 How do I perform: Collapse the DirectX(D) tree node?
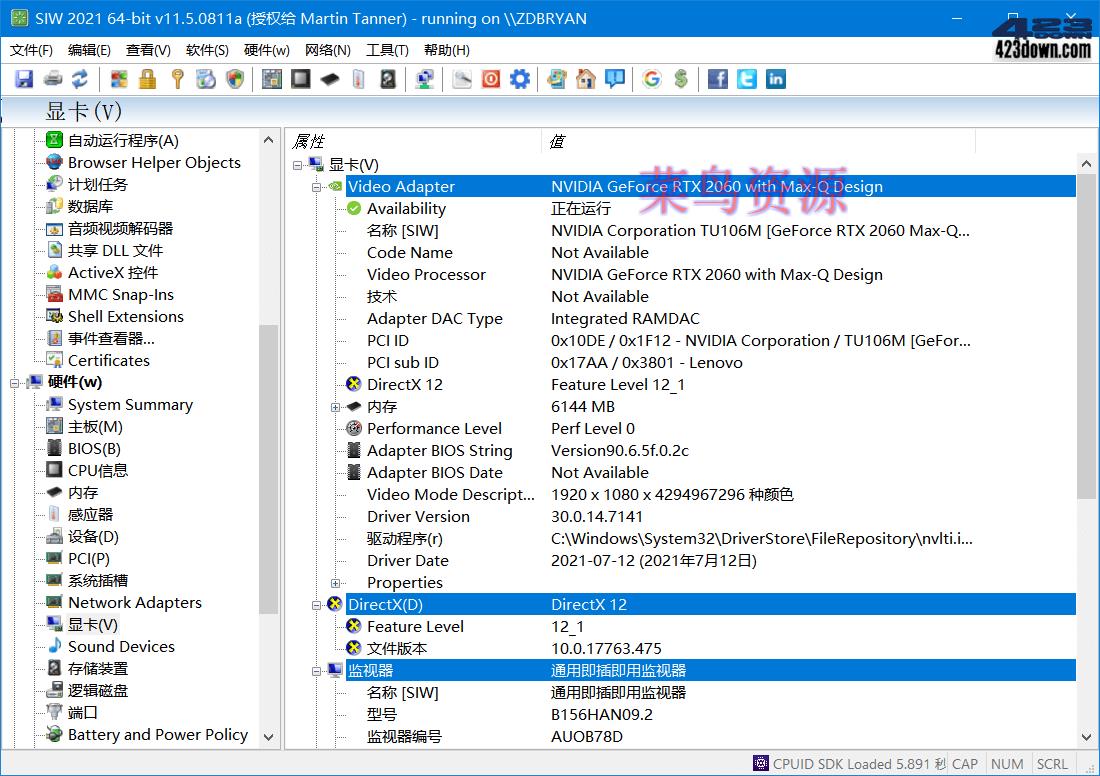click(x=317, y=604)
